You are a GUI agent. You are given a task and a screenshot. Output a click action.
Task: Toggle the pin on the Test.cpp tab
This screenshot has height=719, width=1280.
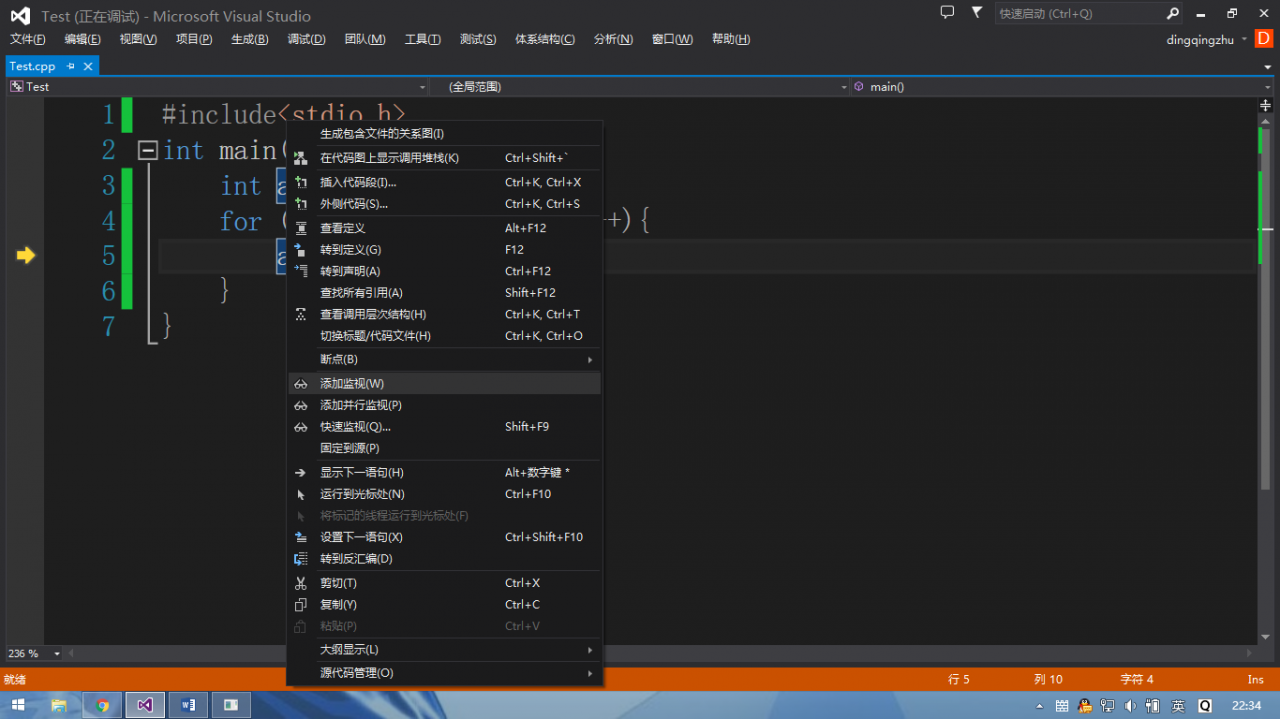[71, 66]
